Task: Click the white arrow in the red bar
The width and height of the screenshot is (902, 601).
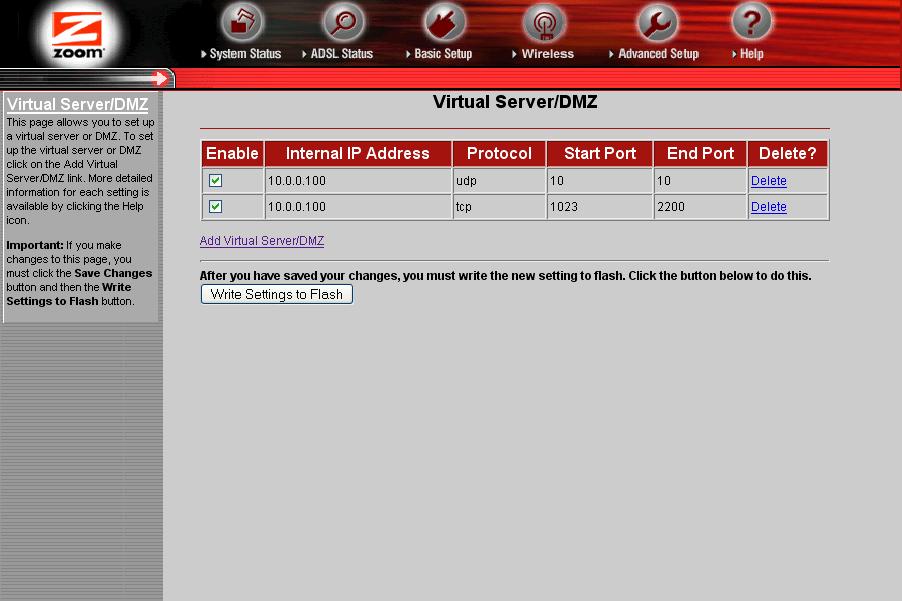Action: click(159, 78)
